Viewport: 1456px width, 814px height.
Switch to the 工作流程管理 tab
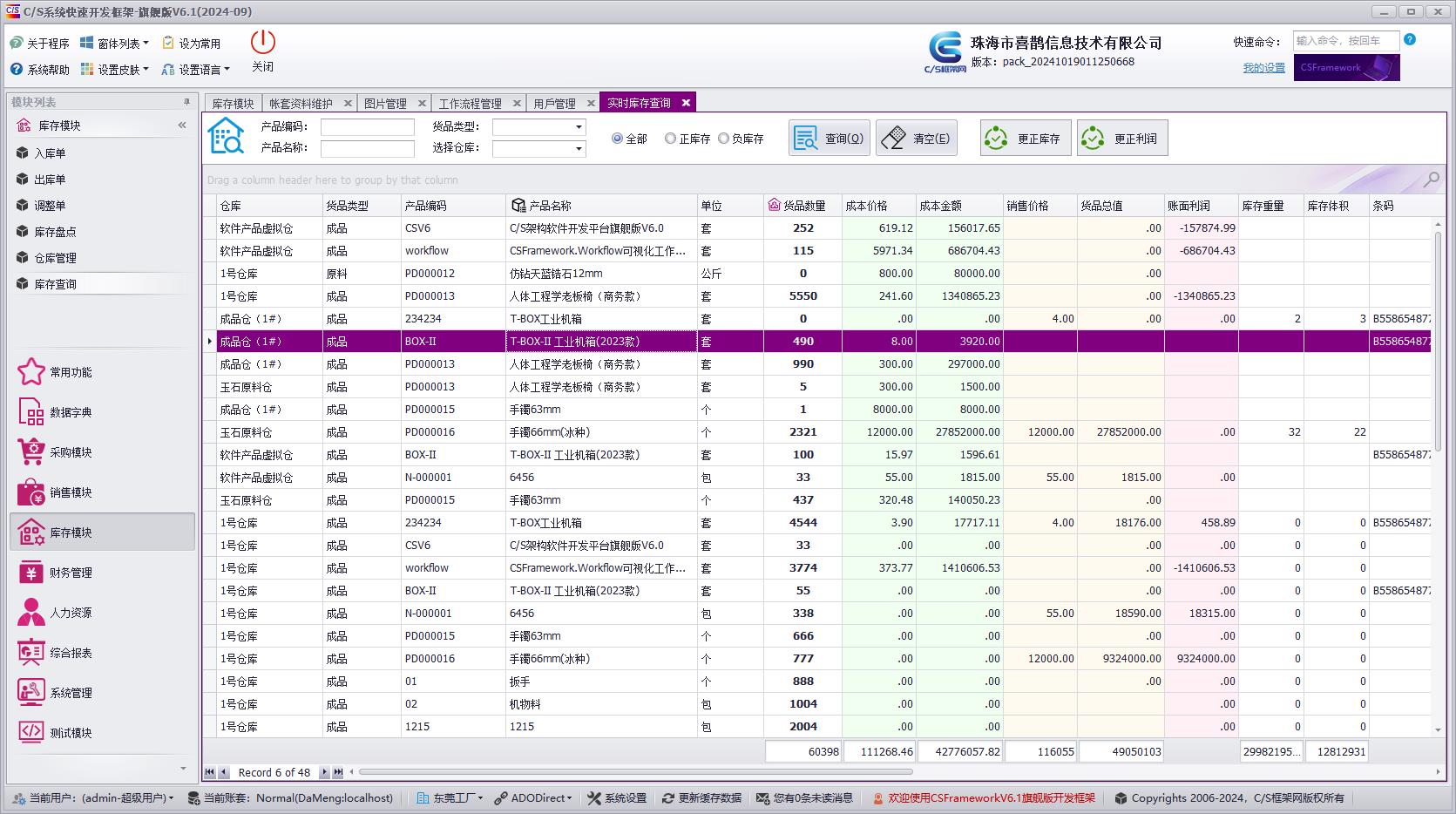[470, 104]
